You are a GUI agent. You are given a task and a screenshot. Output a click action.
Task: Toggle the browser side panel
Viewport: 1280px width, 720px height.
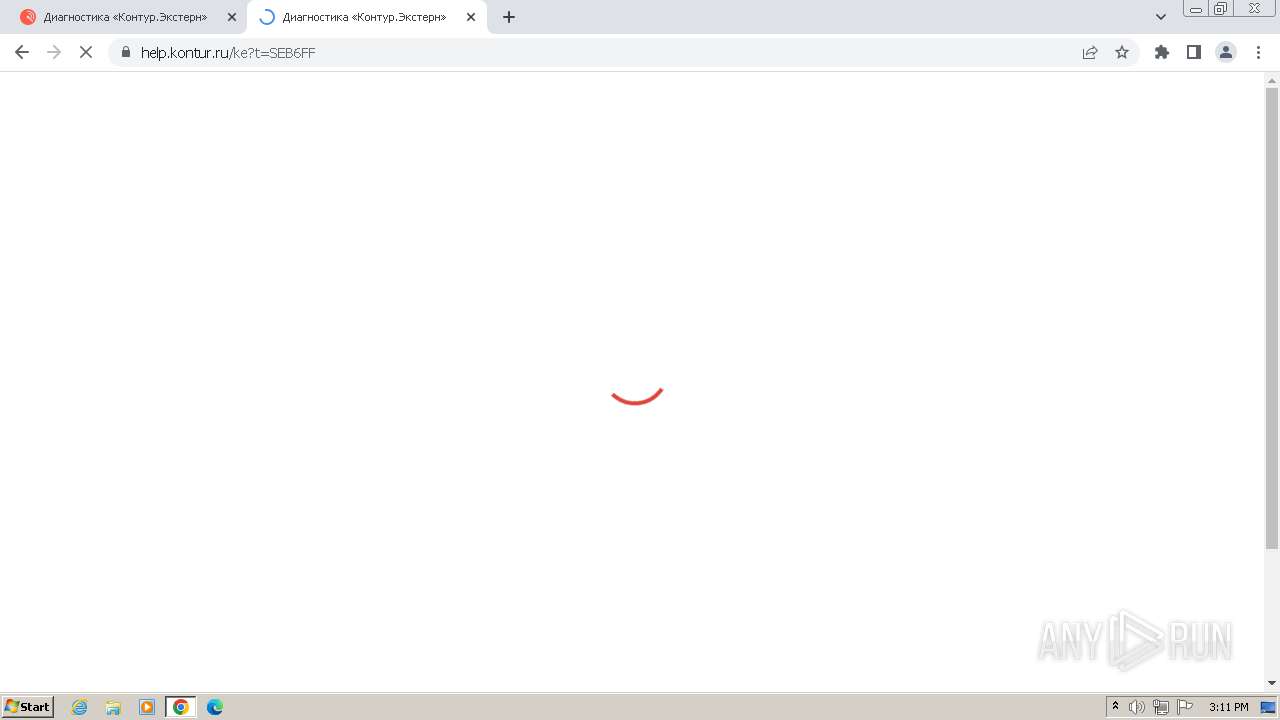coord(1193,52)
